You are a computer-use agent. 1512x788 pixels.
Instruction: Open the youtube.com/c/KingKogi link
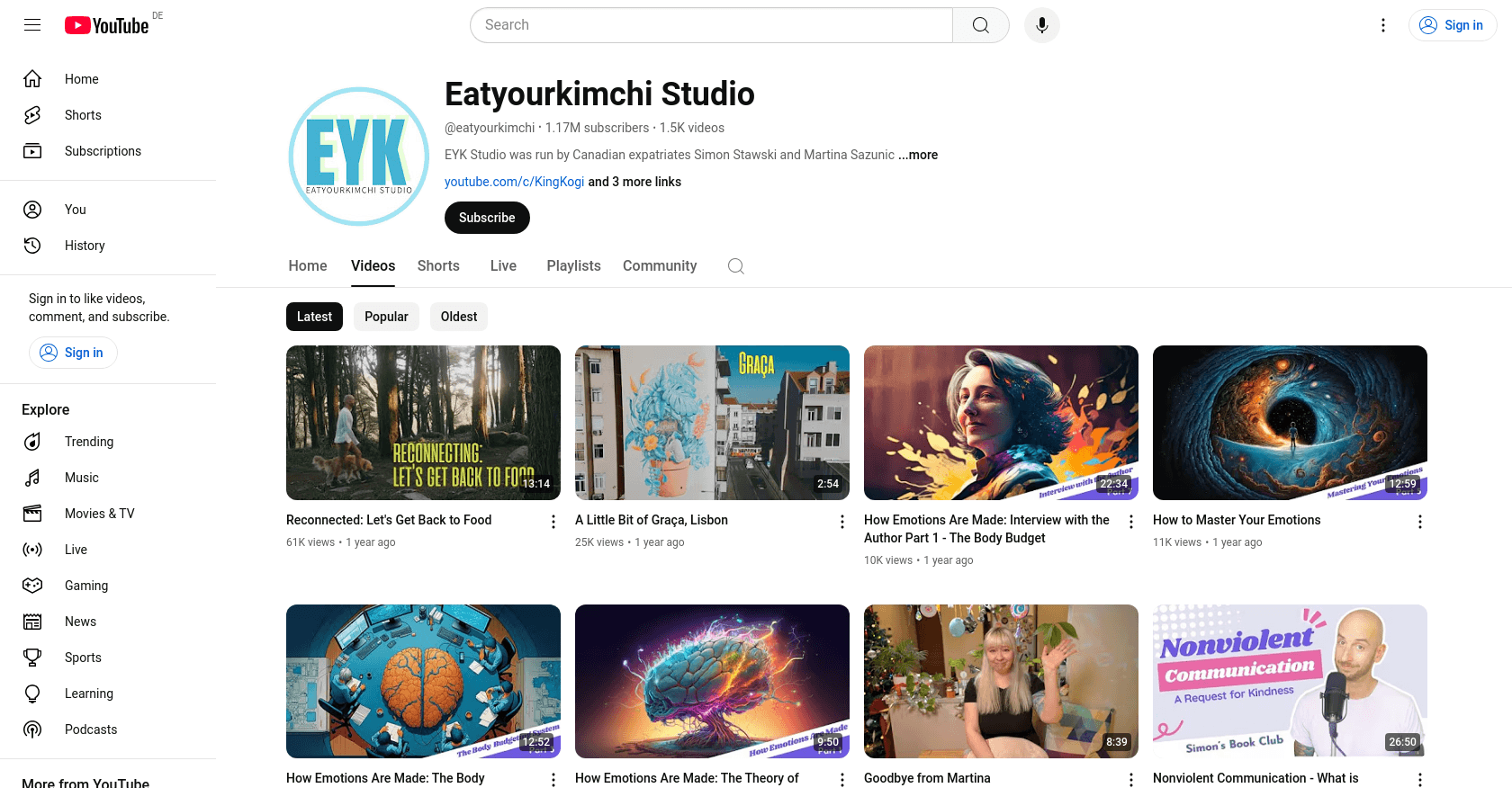click(x=514, y=182)
